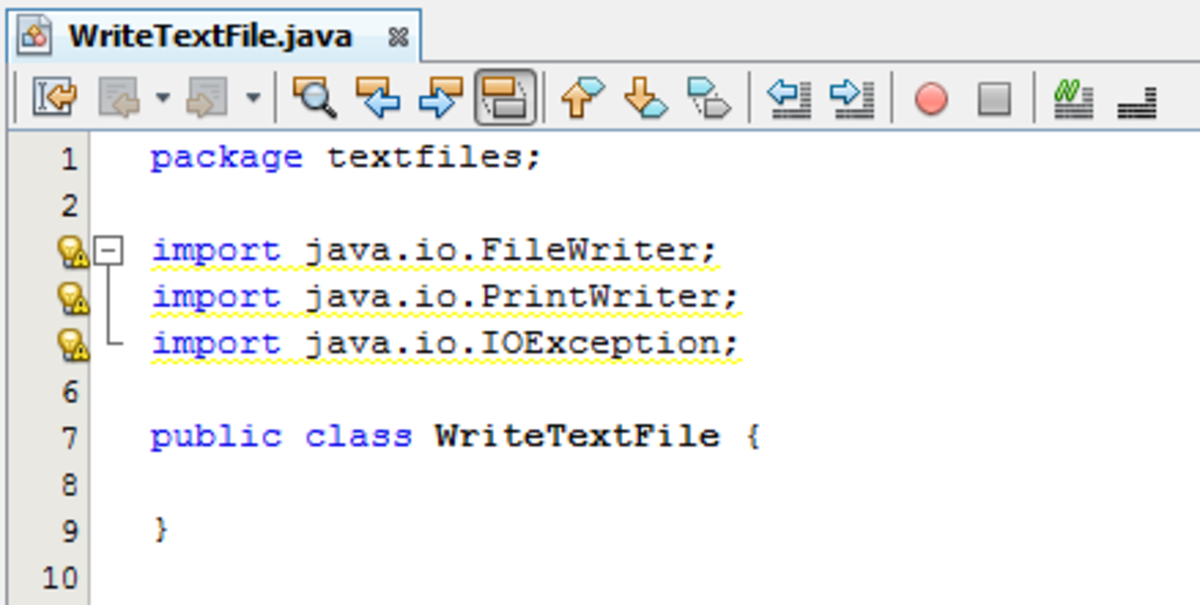Select the WriteTextFile.java editor tab
The image size is (1200, 605).
pos(213,38)
